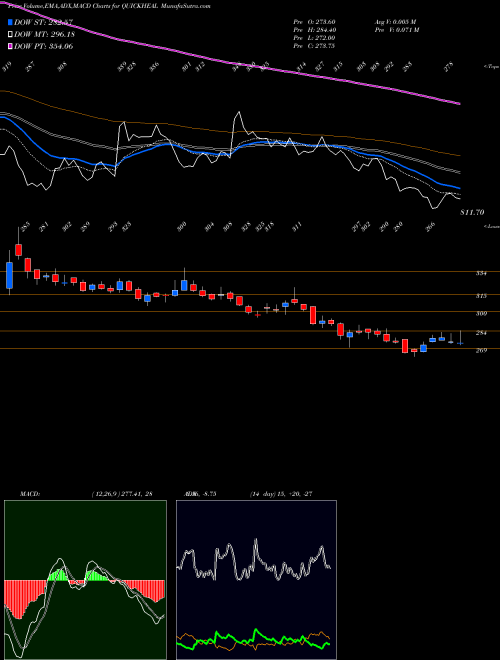Click the 315 price level label
This screenshot has width=500, height=660.
point(481,296)
